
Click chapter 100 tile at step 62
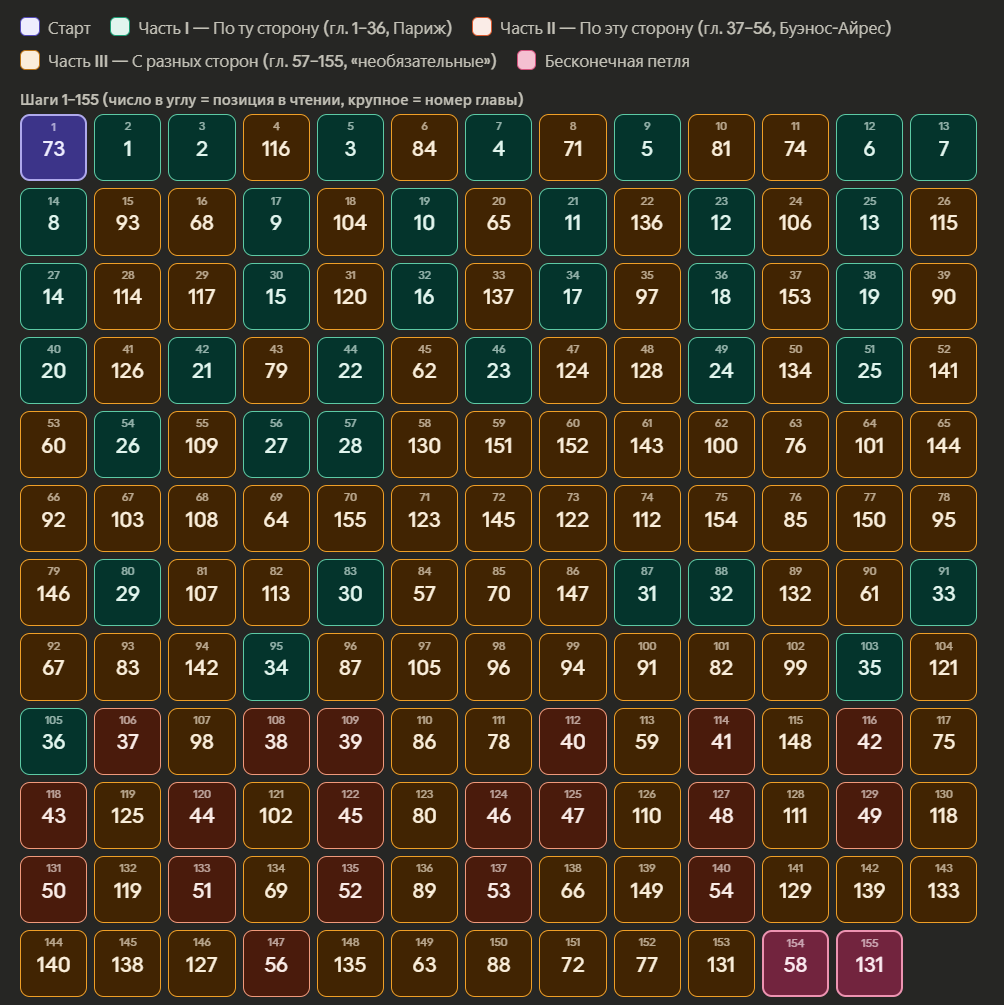coord(721,445)
